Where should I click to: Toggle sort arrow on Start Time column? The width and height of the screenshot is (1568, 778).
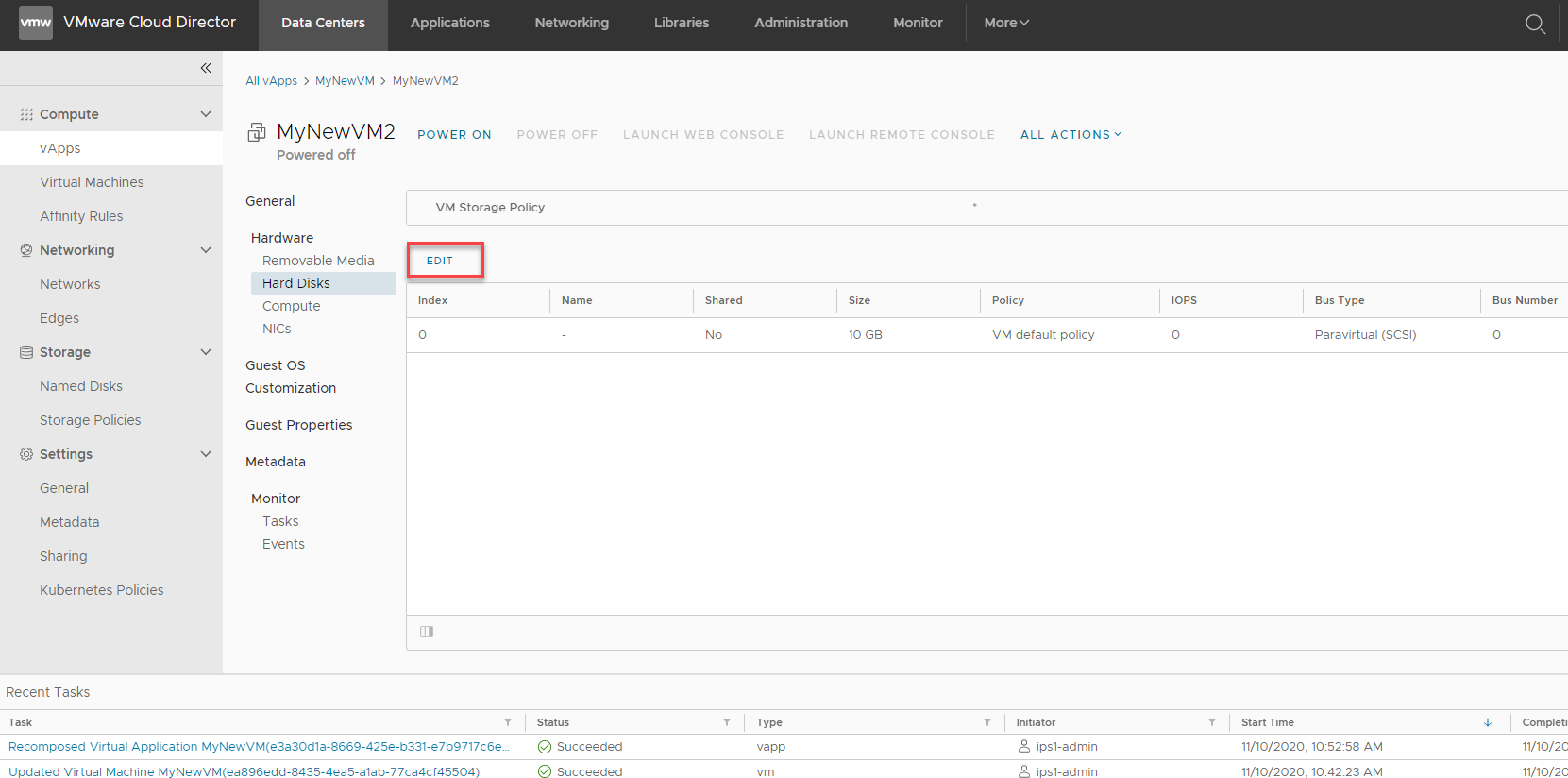point(1488,722)
